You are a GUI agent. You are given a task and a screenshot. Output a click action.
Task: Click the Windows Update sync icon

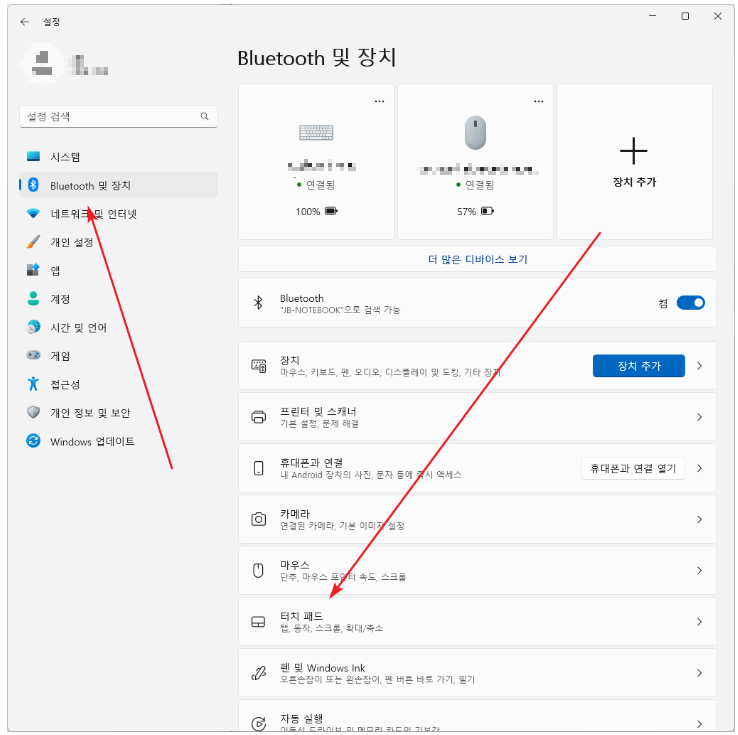point(33,441)
